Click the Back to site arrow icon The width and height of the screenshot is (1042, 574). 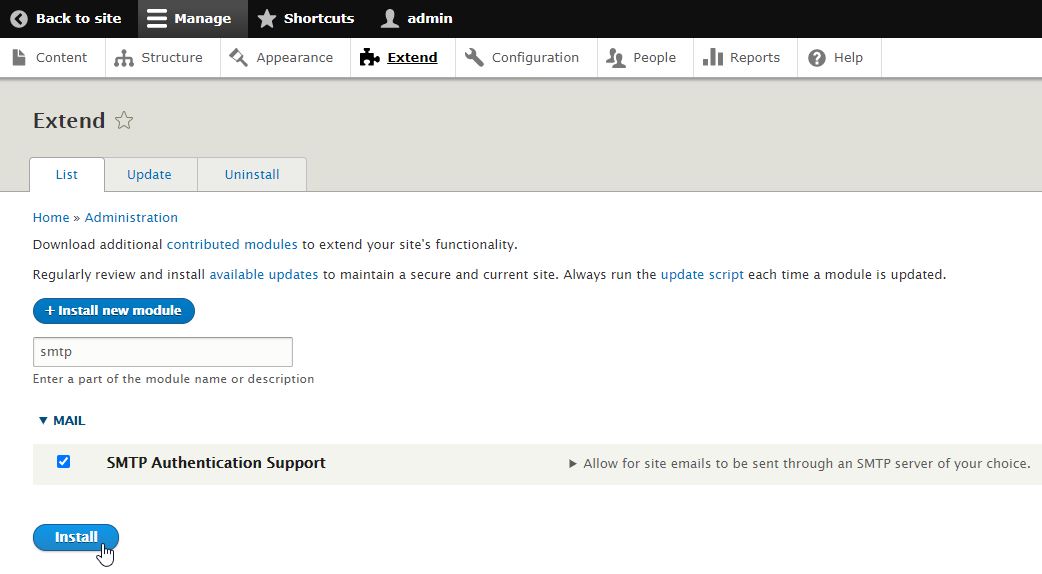coord(19,19)
